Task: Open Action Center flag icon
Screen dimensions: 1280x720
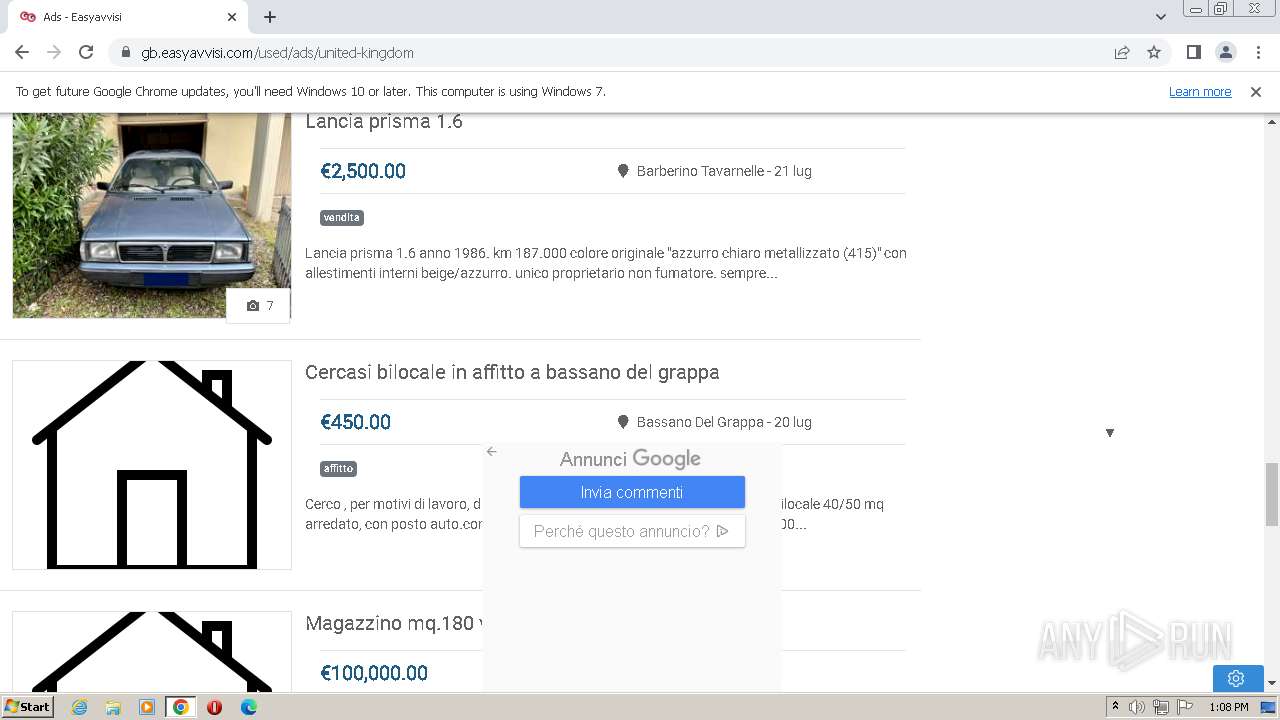Action: click(x=1185, y=707)
